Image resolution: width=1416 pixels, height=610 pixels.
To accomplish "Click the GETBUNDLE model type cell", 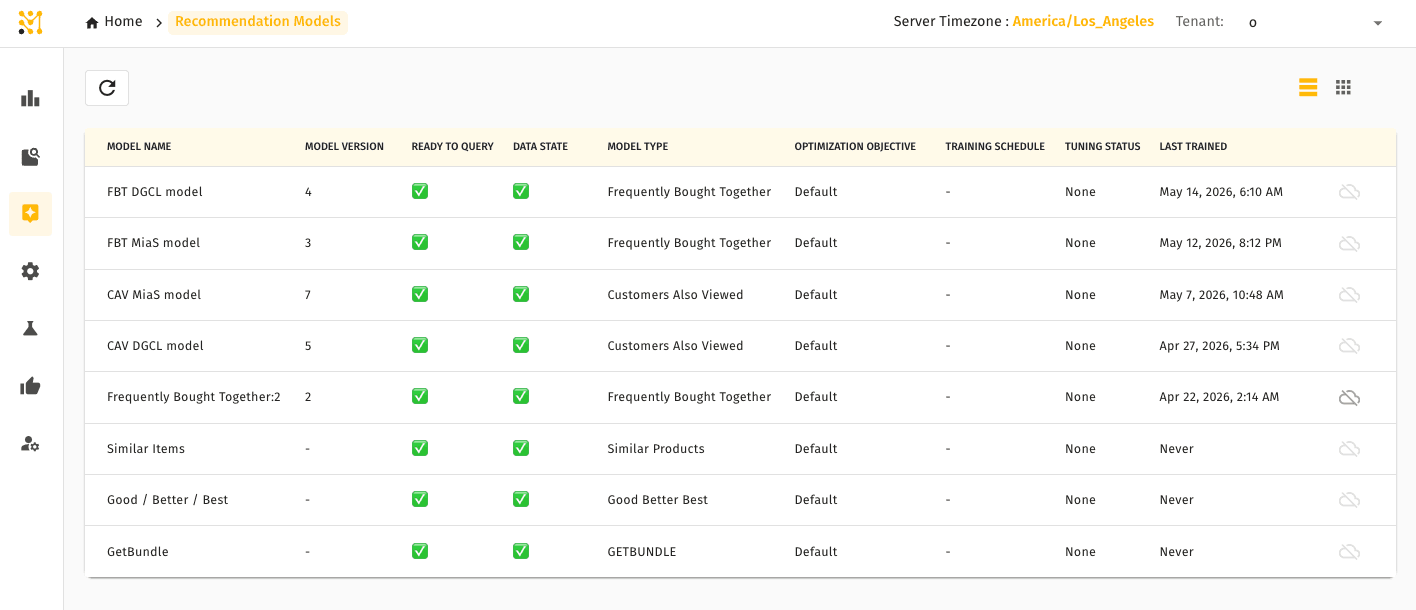I will 642,552.
